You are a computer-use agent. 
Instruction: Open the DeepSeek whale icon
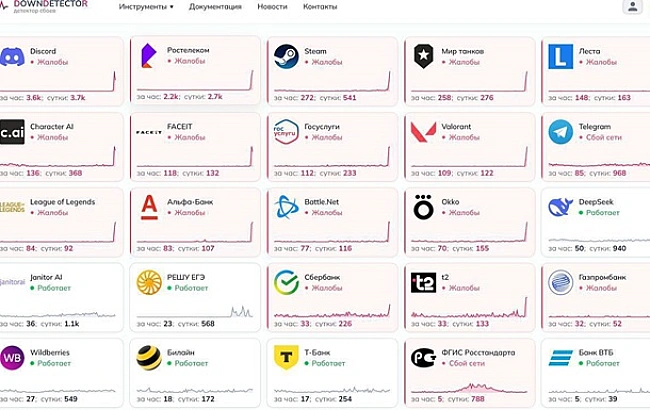(x=561, y=207)
